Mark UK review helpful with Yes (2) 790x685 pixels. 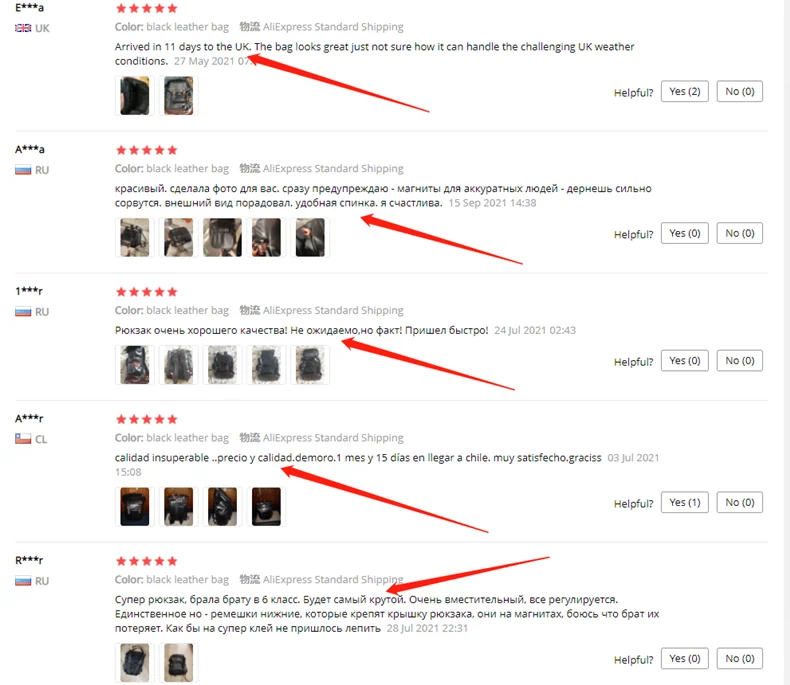coord(685,91)
